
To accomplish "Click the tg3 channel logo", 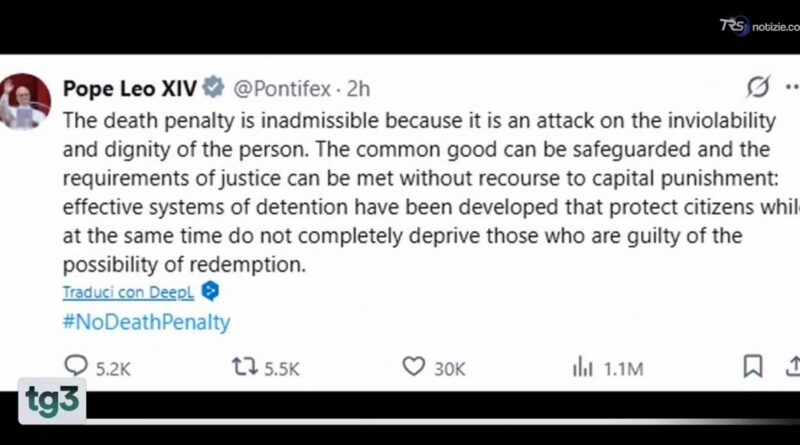I will click(52, 401).
